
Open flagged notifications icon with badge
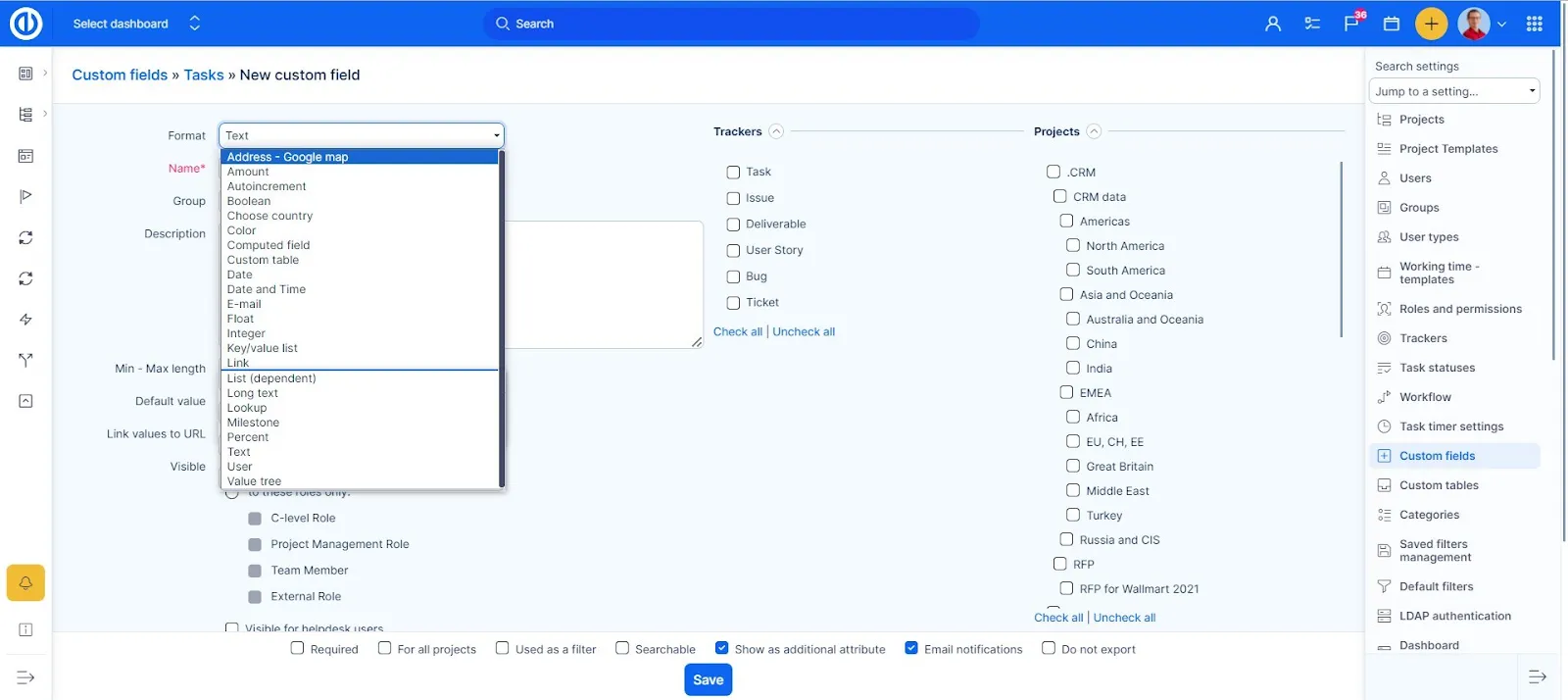[x=1352, y=23]
